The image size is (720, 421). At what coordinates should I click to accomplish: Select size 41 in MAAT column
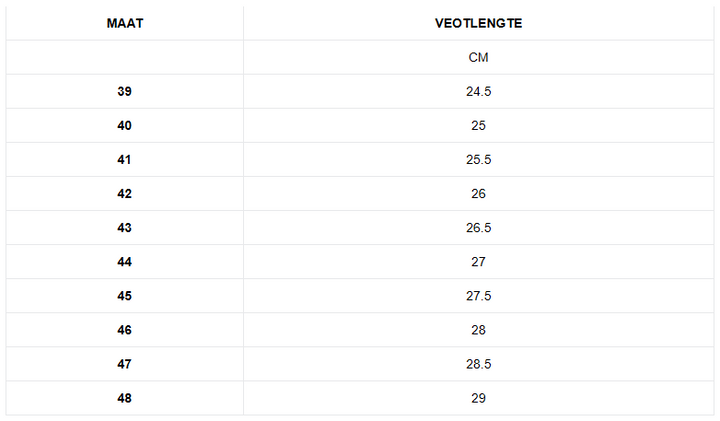tap(124, 159)
